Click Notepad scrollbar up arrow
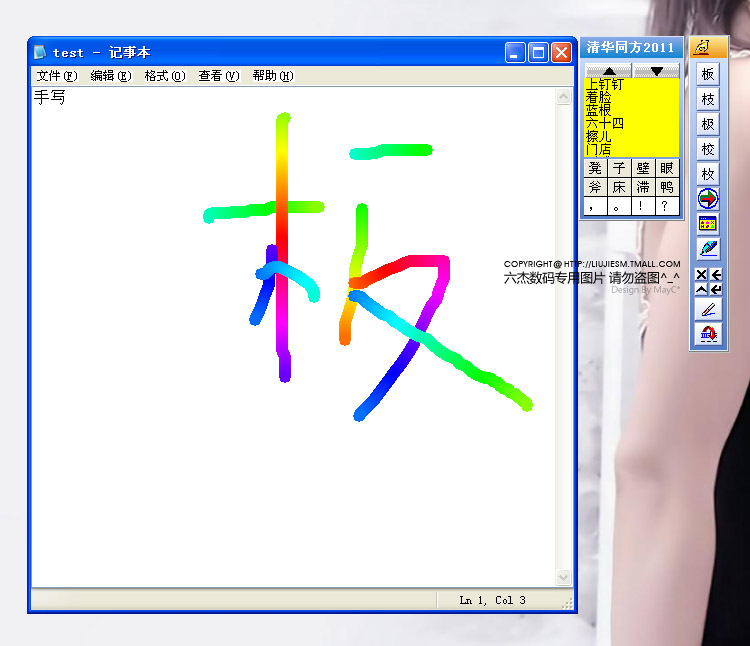This screenshot has height=646, width=750. click(x=563, y=97)
